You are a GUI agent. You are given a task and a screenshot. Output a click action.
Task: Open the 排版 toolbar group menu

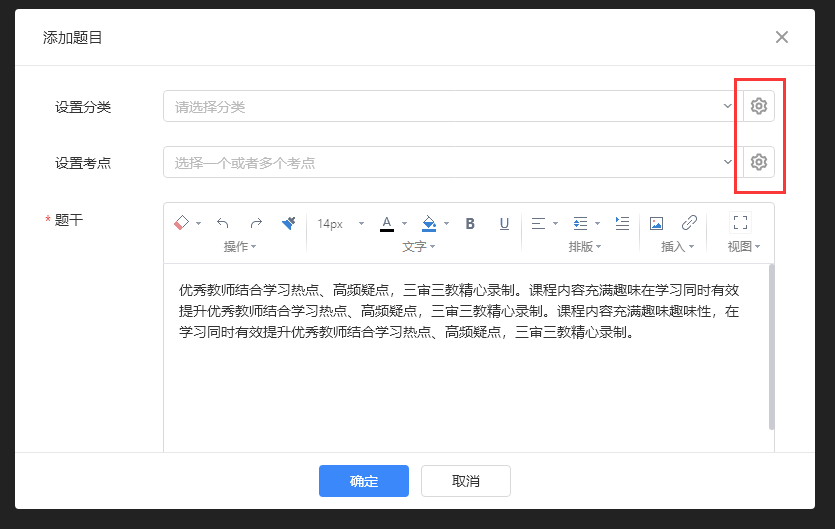tap(583, 246)
